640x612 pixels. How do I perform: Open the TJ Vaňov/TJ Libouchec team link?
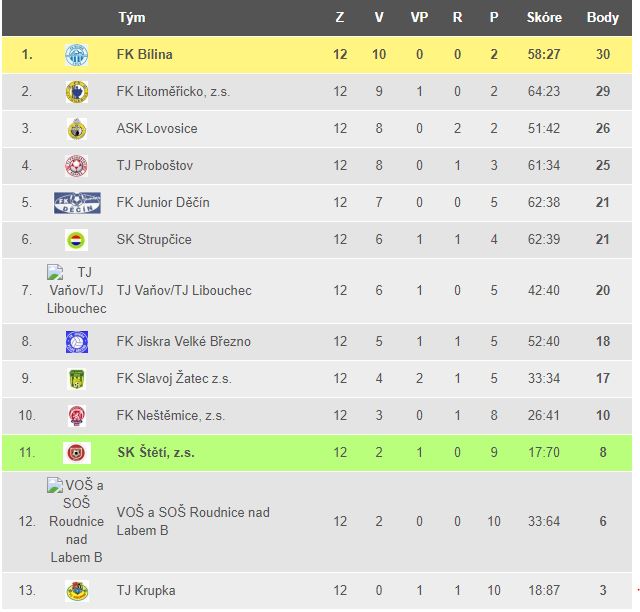[184, 291]
